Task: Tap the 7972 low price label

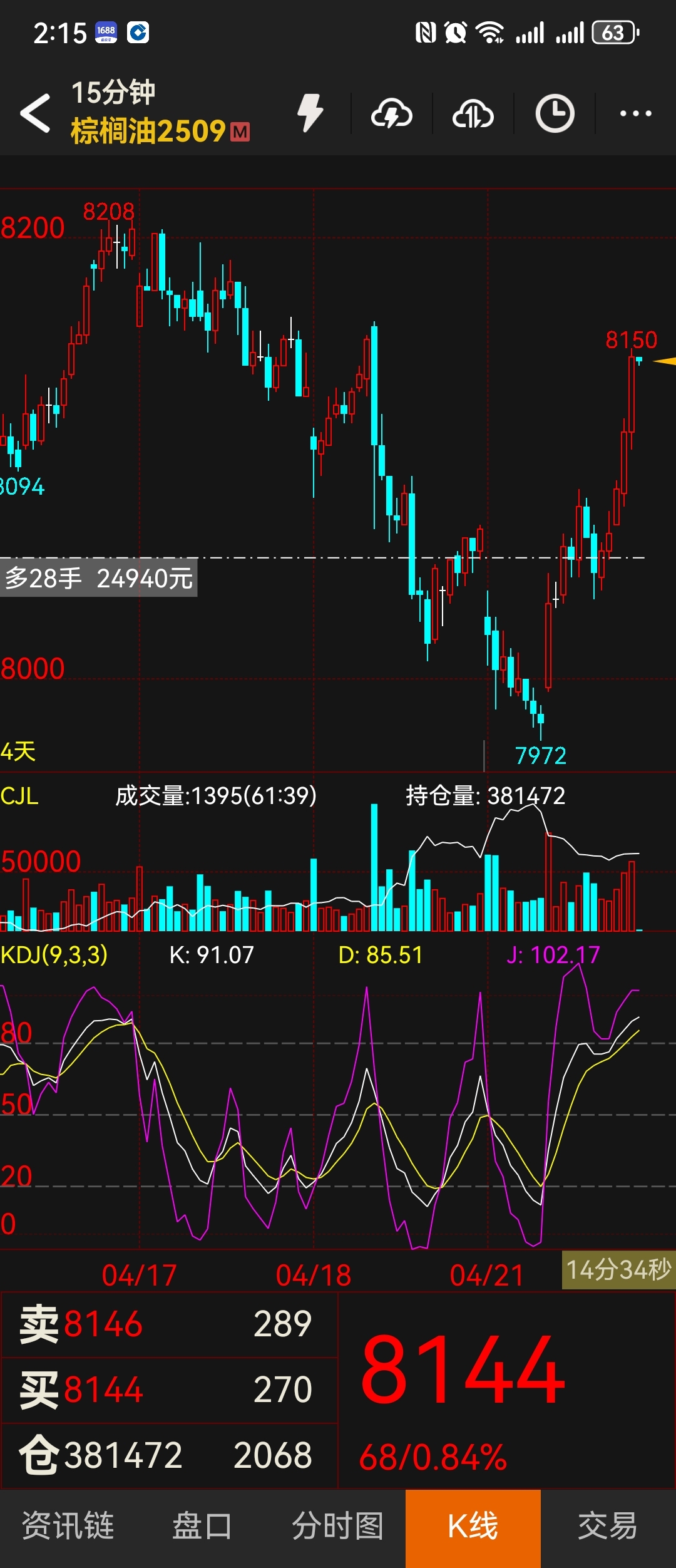Action: click(541, 756)
